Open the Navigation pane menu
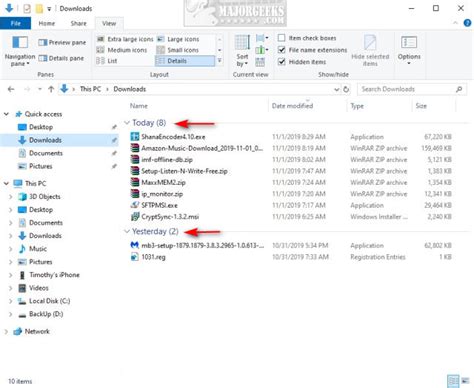Viewport: 474px width, 388px height. click(x=20, y=51)
